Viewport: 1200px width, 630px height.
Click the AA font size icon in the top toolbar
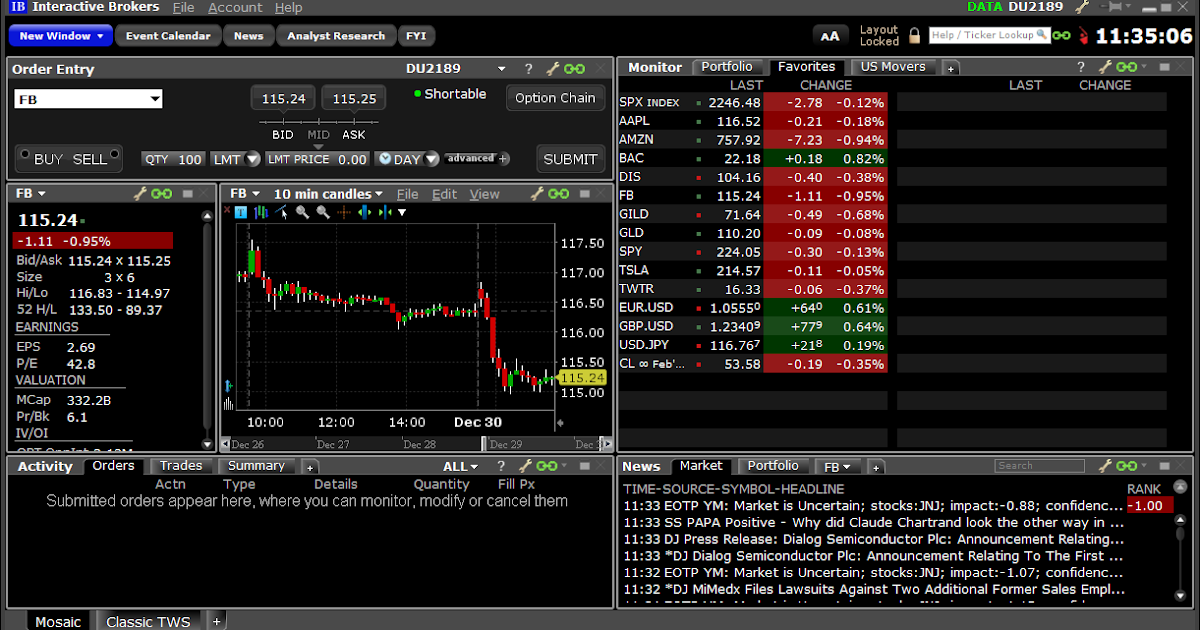830,35
